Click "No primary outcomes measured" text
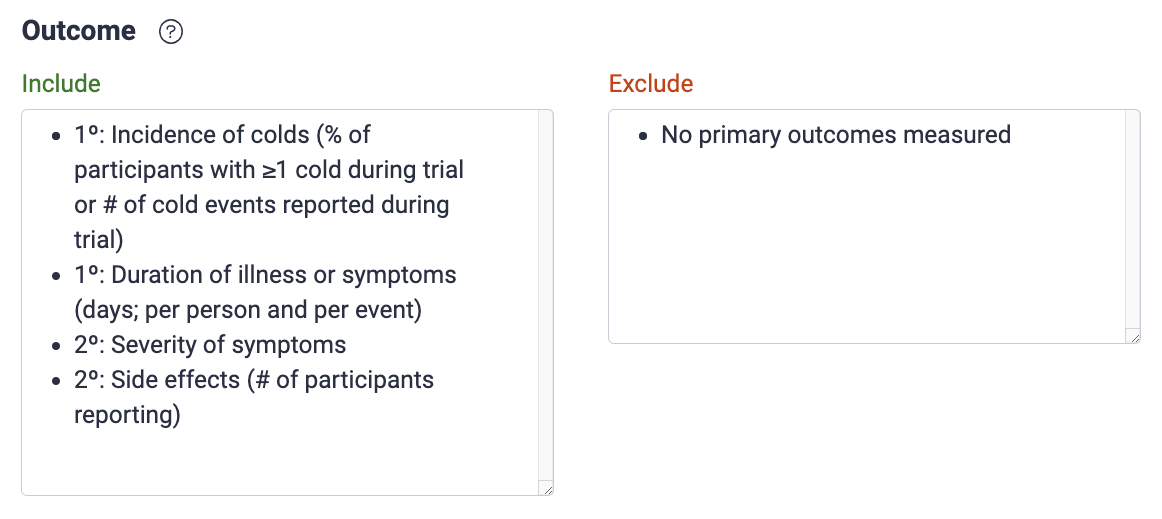The image size is (1162, 519). click(836, 134)
